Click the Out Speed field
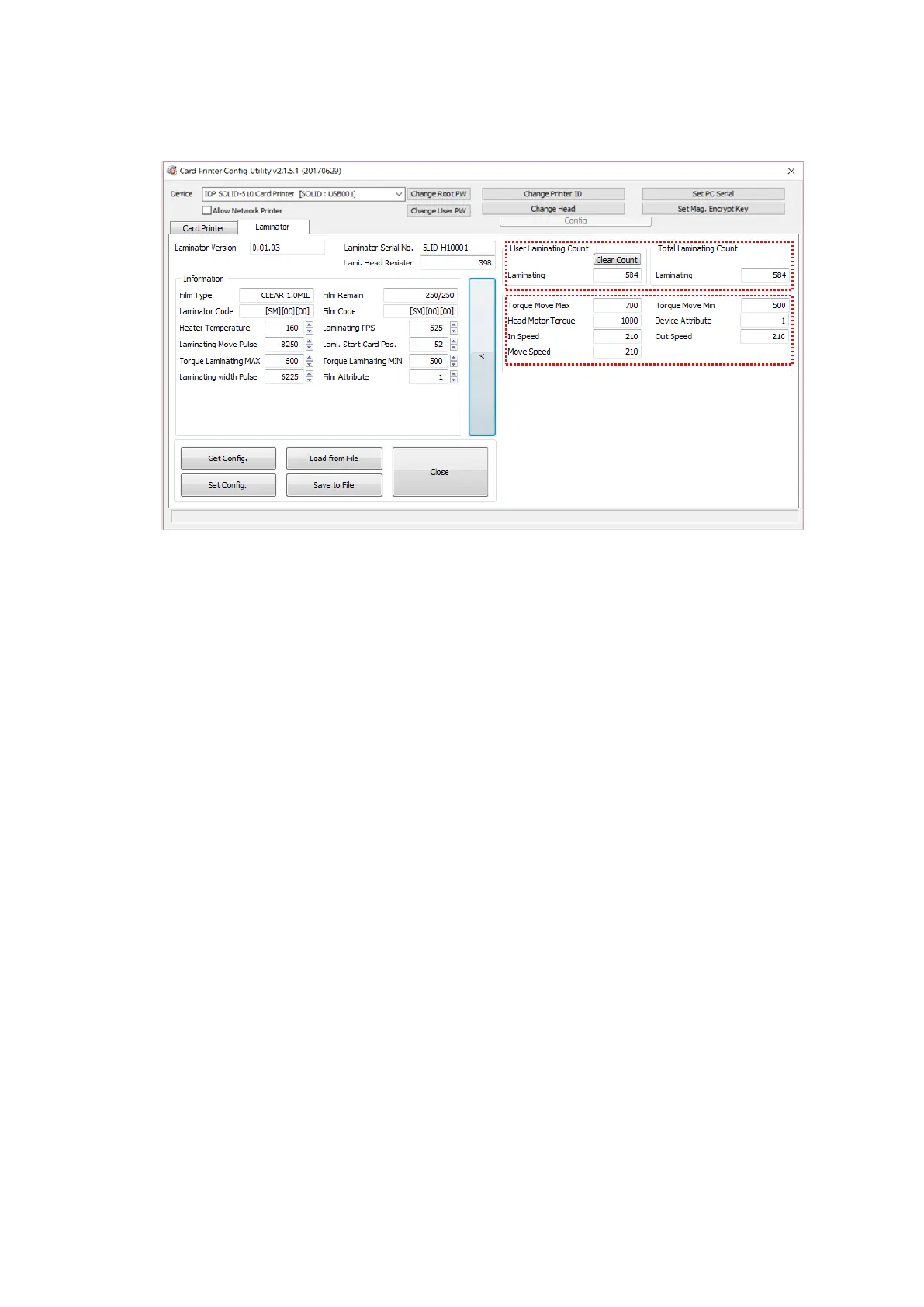The width and height of the screenshot is (924, 1307). pos(764,337)
